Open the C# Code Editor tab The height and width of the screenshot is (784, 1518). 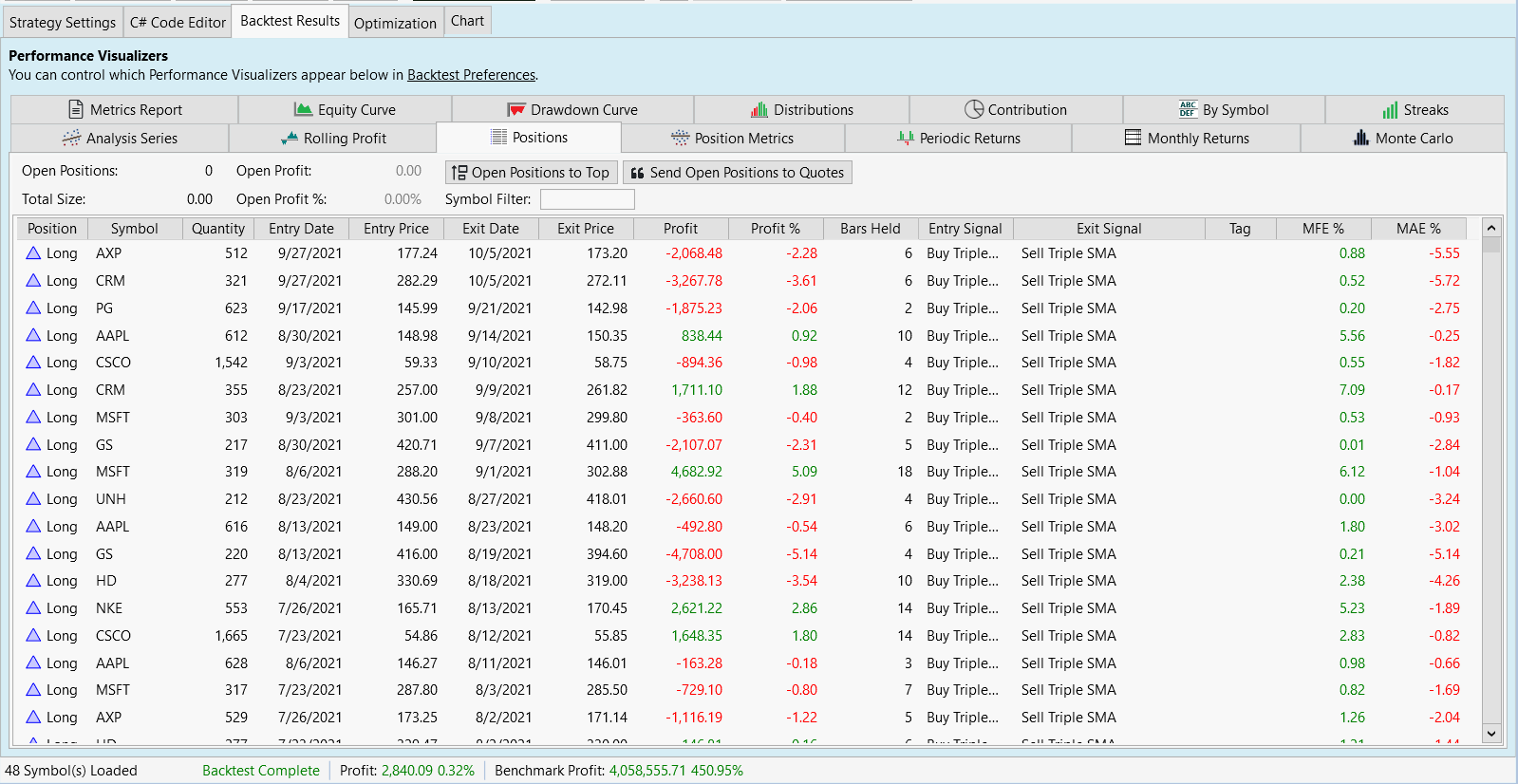pos(178,23)
